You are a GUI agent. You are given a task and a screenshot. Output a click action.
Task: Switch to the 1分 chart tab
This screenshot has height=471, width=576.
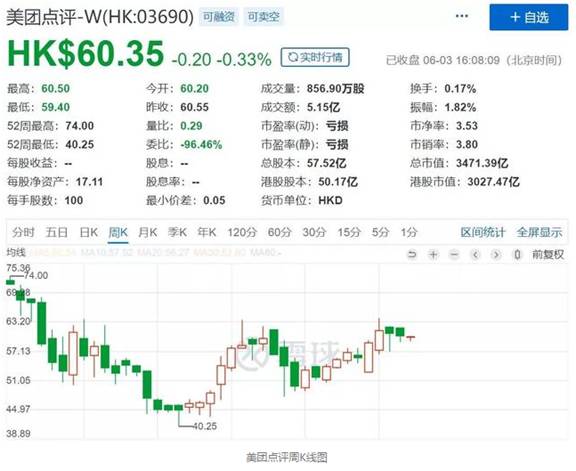click(x=409, y=232)
